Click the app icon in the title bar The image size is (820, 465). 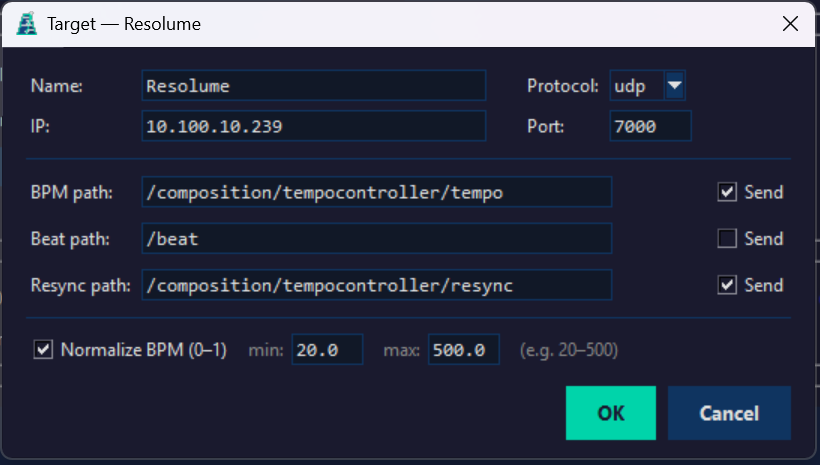(26, 24)
